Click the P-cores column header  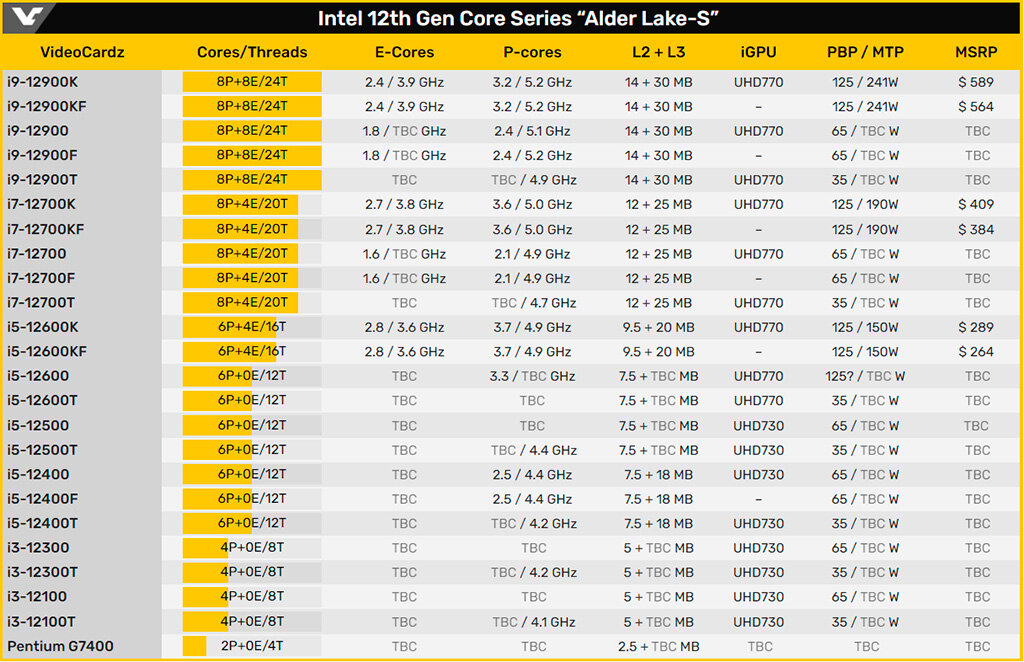tap(532, 52)
